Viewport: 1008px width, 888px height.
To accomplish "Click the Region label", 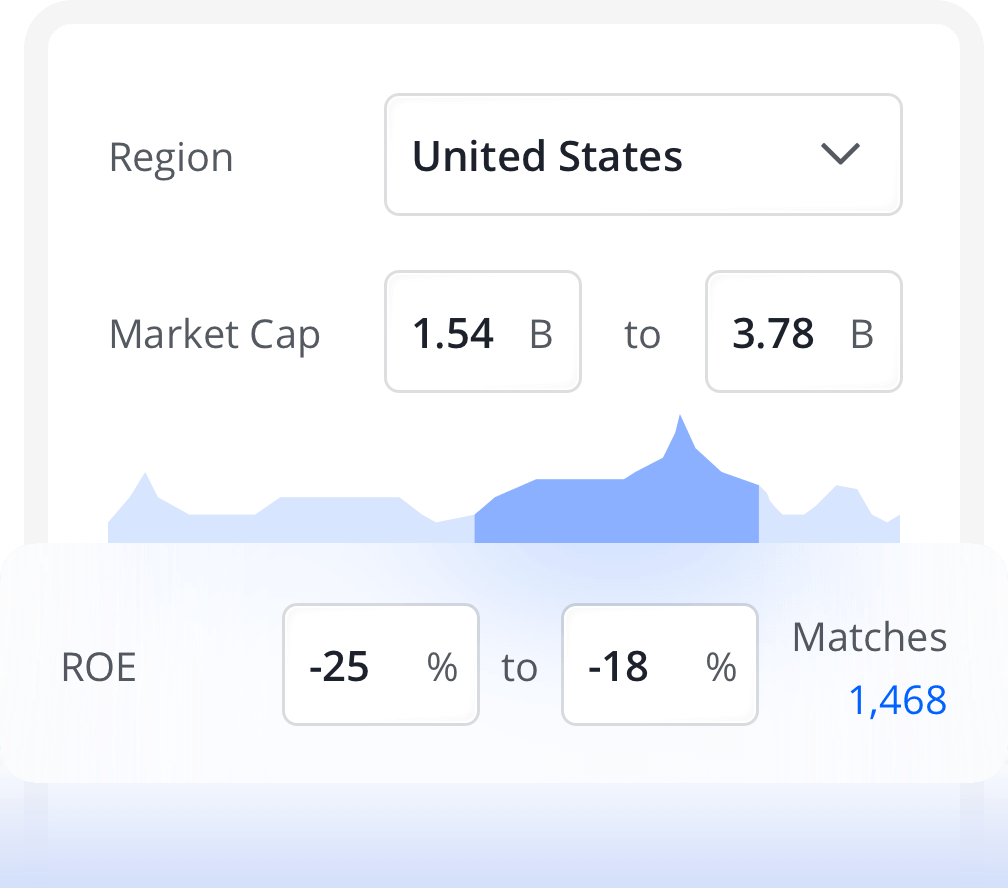I will point(171,158).
